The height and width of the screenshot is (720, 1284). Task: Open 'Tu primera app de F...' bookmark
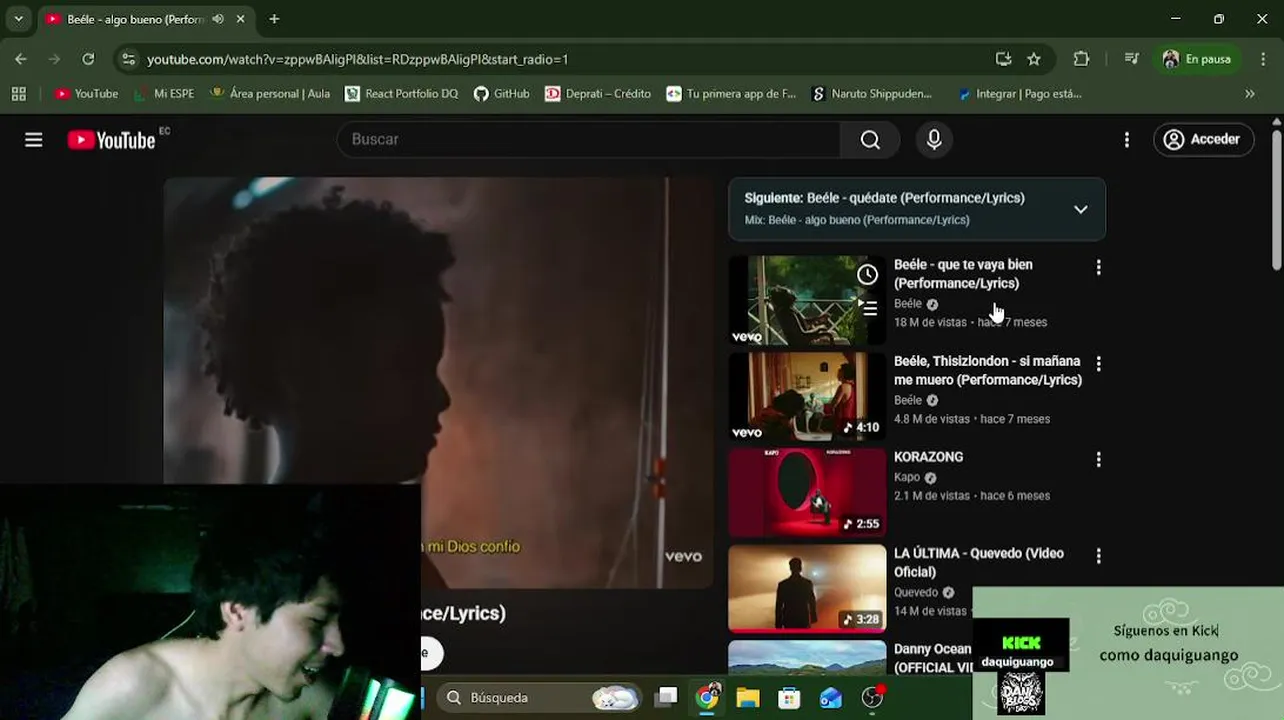click(731, 94)
